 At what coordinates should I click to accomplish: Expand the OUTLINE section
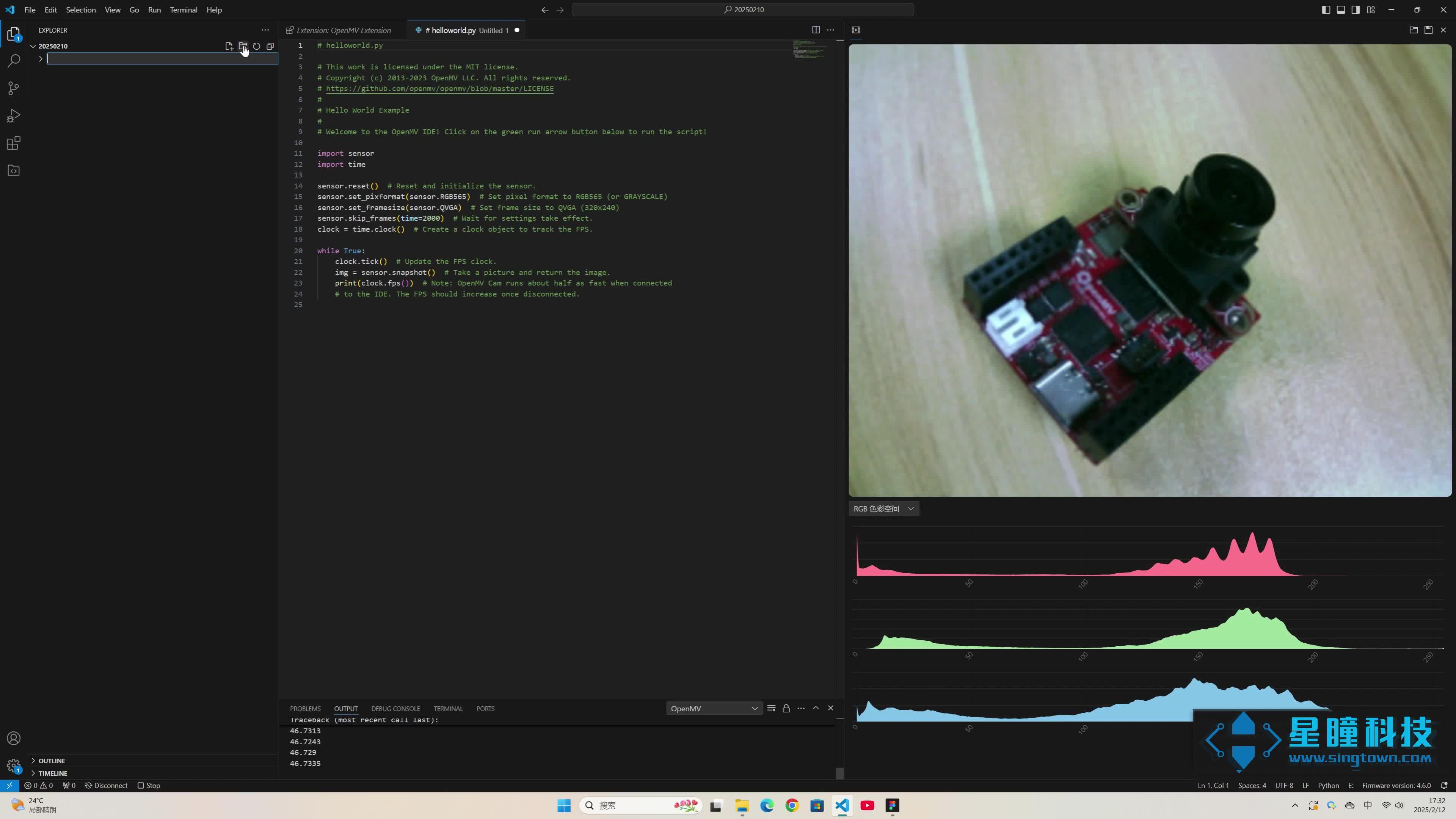pyautogui.click(x=52, y=761)
